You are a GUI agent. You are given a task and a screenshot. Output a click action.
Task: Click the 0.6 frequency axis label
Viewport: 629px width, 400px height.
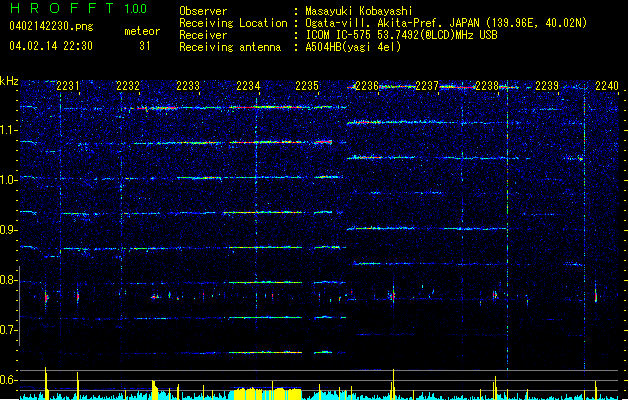(8, 380)
